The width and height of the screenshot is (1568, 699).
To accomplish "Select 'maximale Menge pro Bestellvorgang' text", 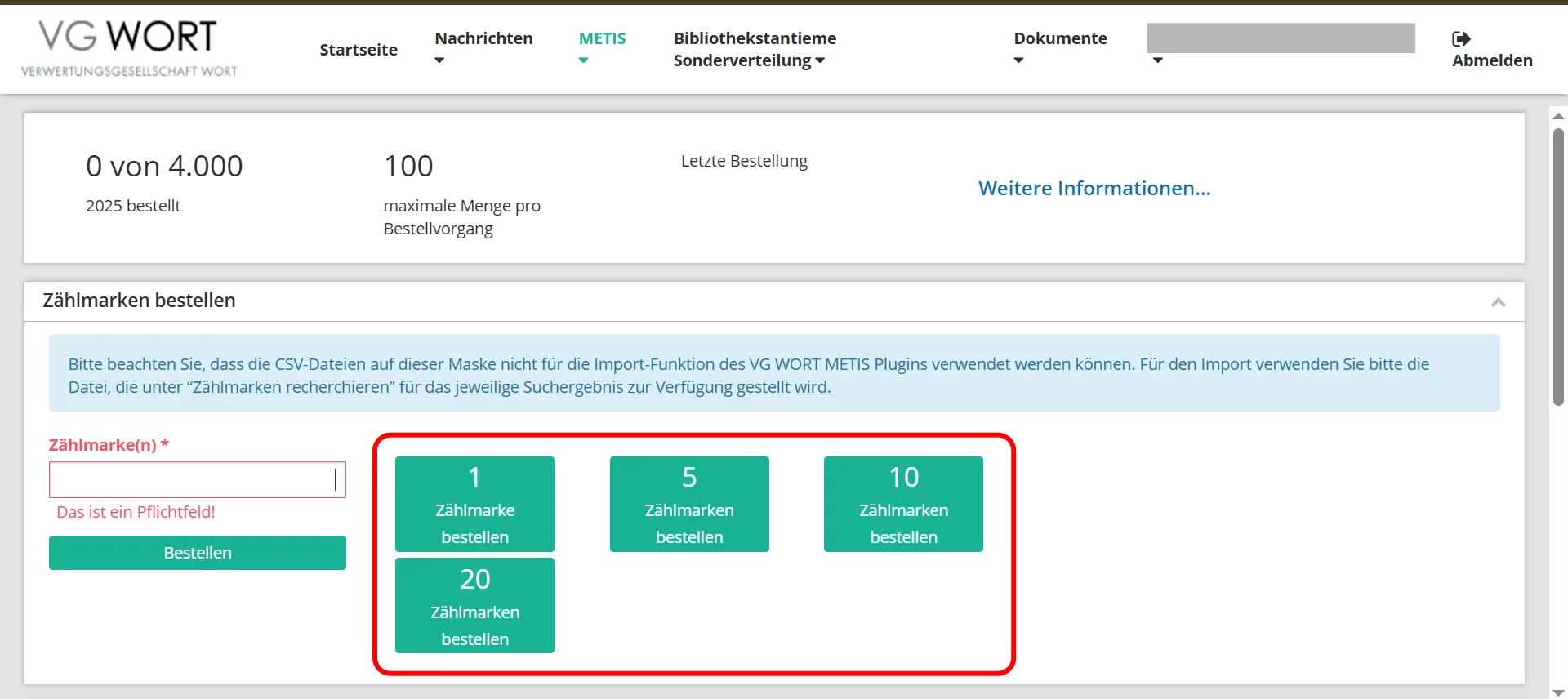I will [462, 217].
